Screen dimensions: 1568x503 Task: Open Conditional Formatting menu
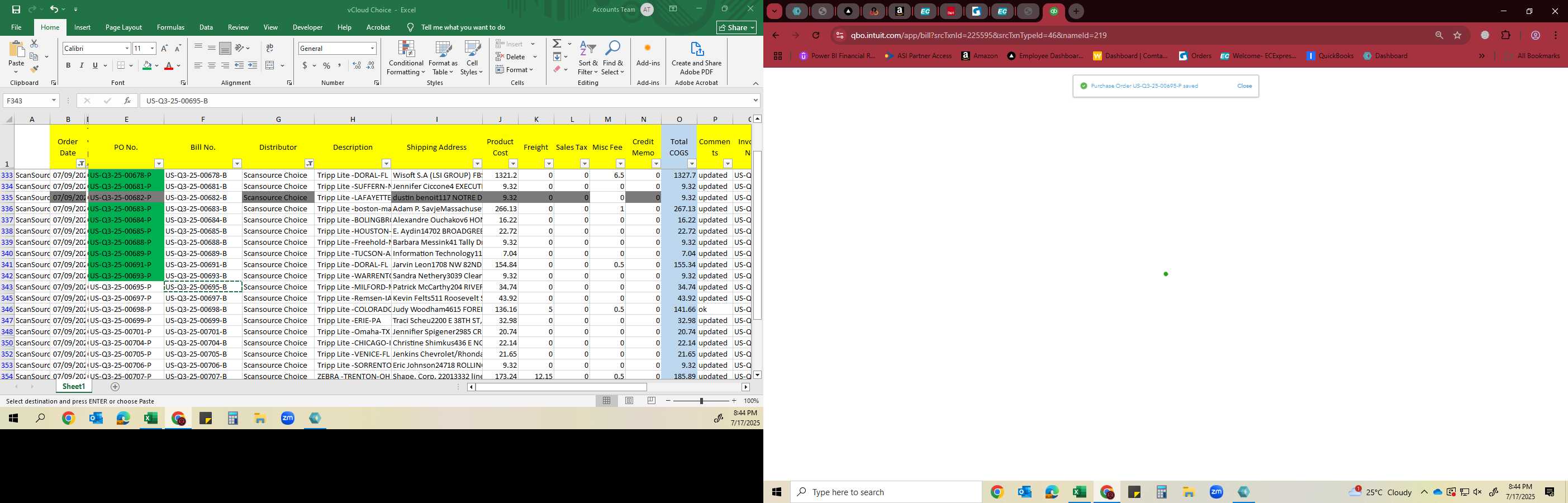coord(406,58)
